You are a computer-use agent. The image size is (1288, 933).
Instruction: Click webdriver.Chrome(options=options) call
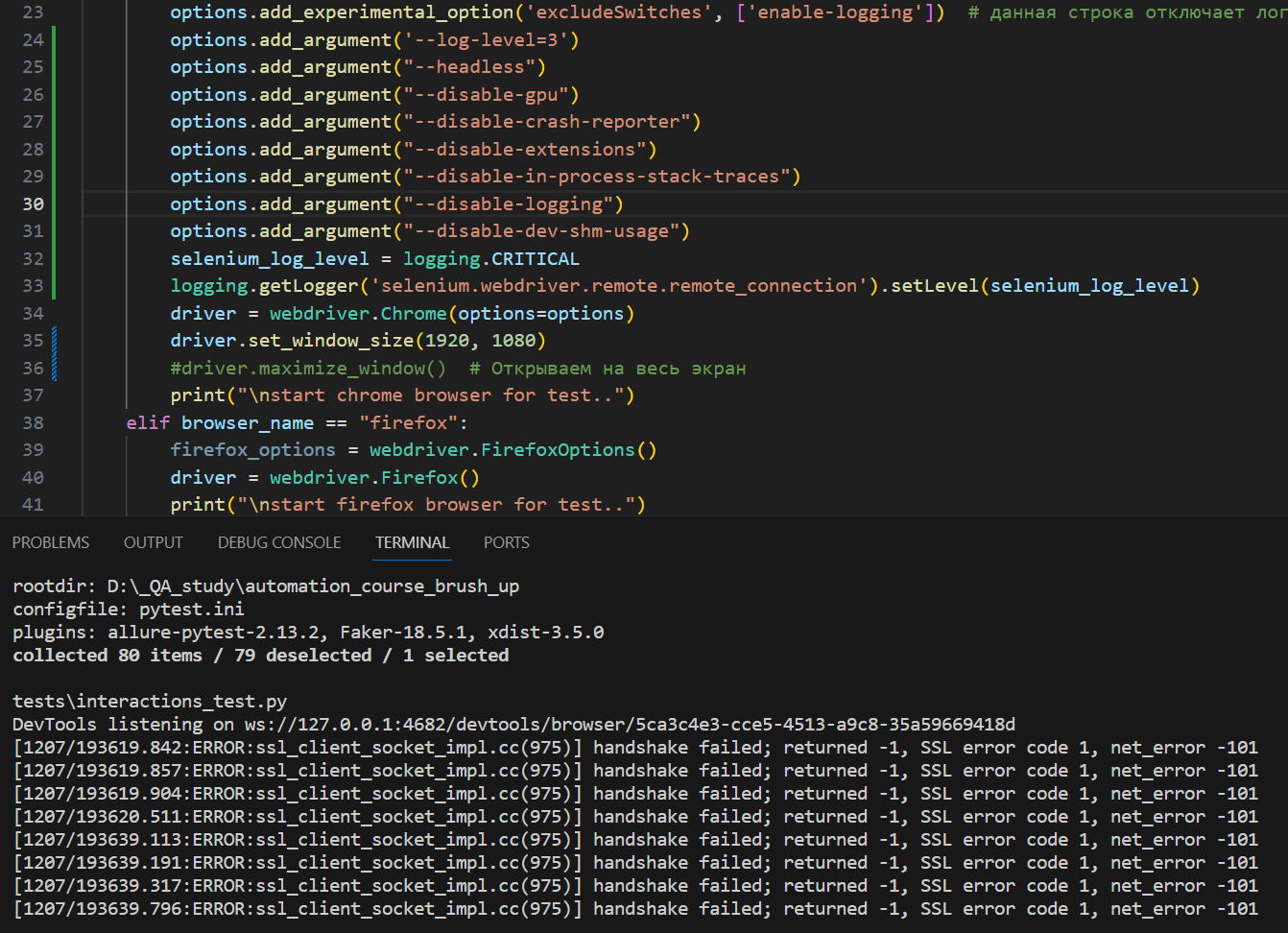(452, 314)
